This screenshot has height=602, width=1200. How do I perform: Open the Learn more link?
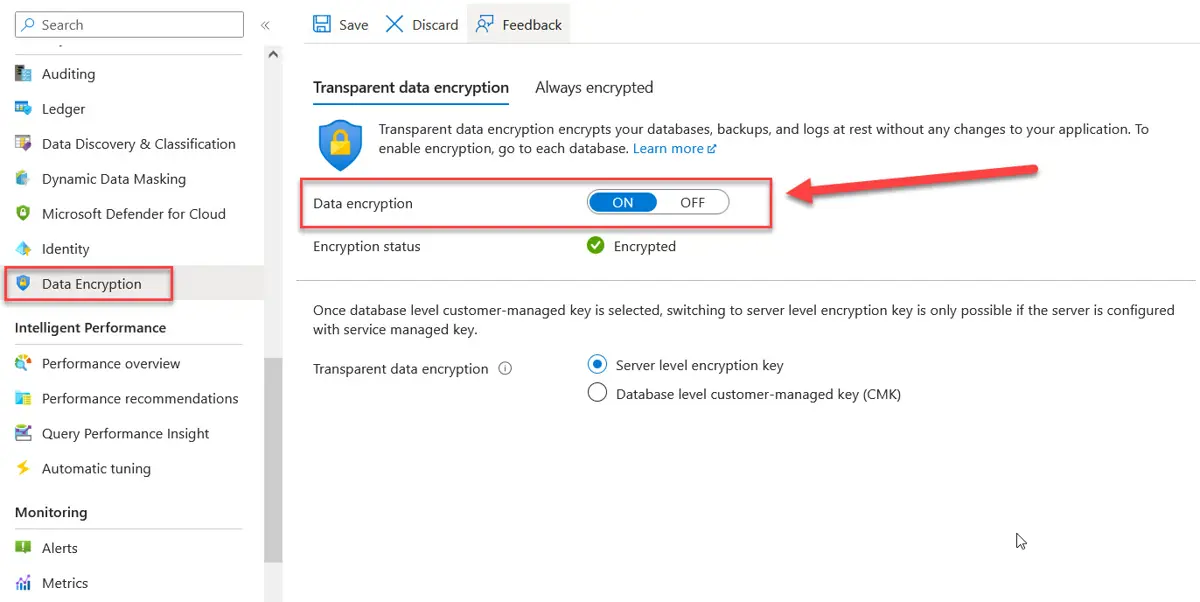pyautogui.click(x=668, y=147)
